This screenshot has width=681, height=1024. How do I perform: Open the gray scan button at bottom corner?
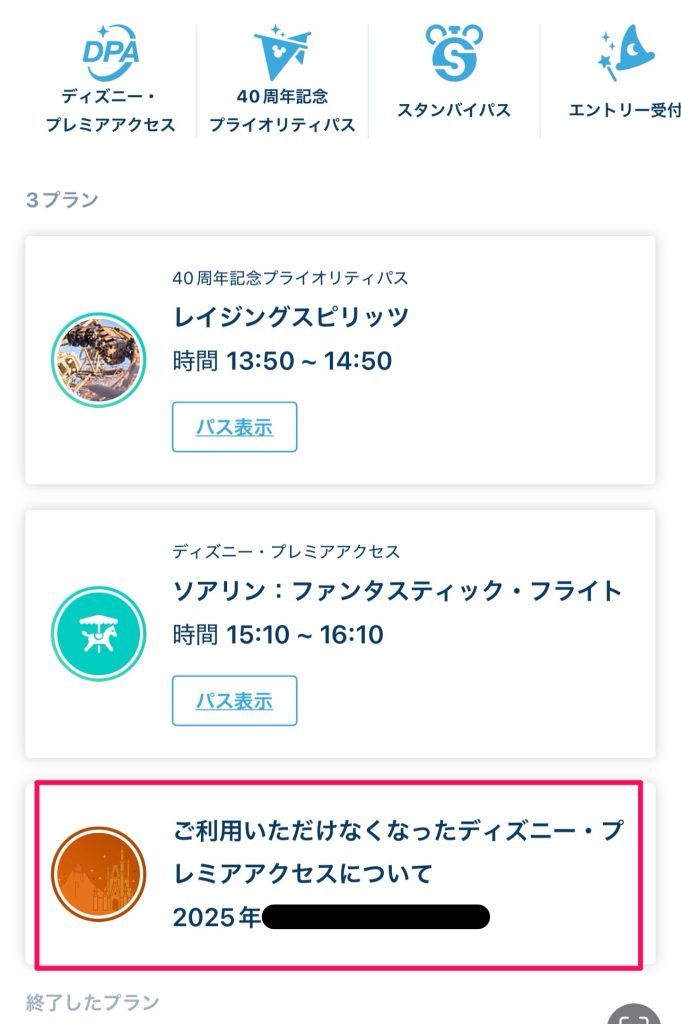pyautogui.click(x=633, y=1014)
